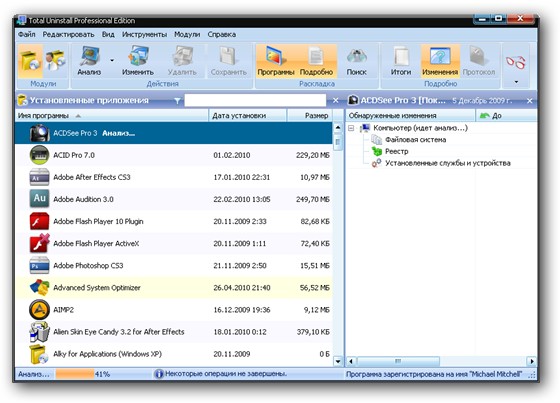This screenshot has width=560, height=403.
Task: Open the Протокол view
Action: point(479,61)
